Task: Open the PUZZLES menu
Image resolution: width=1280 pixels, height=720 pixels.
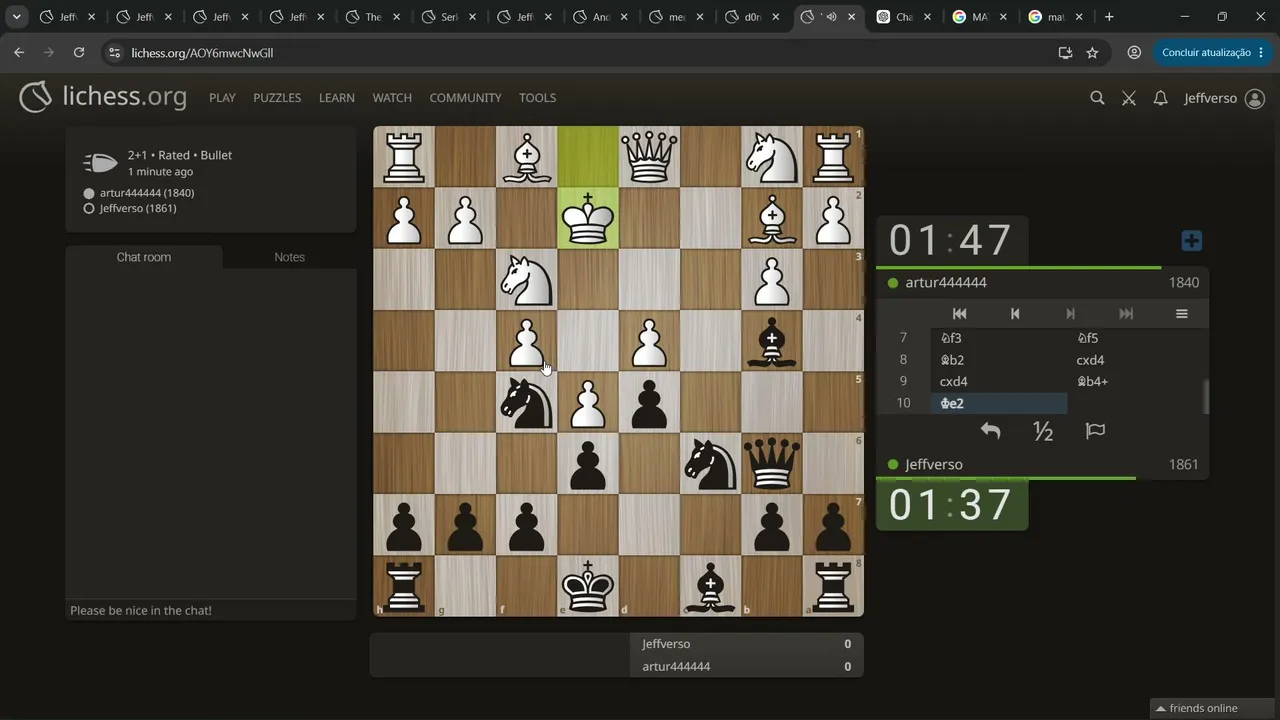Action: coord(277,98)
